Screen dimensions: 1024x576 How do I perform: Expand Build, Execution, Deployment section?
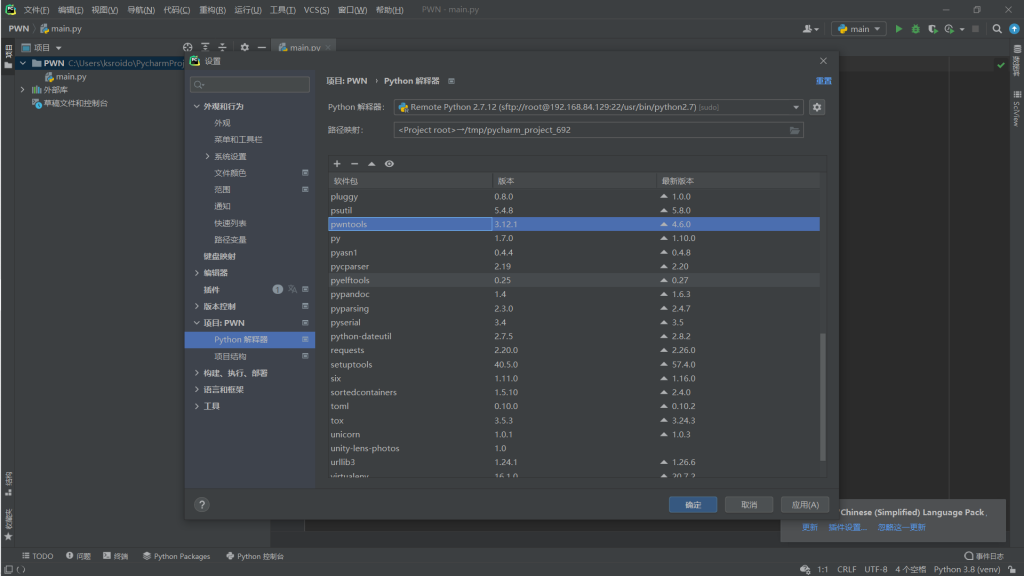[197, 373]
